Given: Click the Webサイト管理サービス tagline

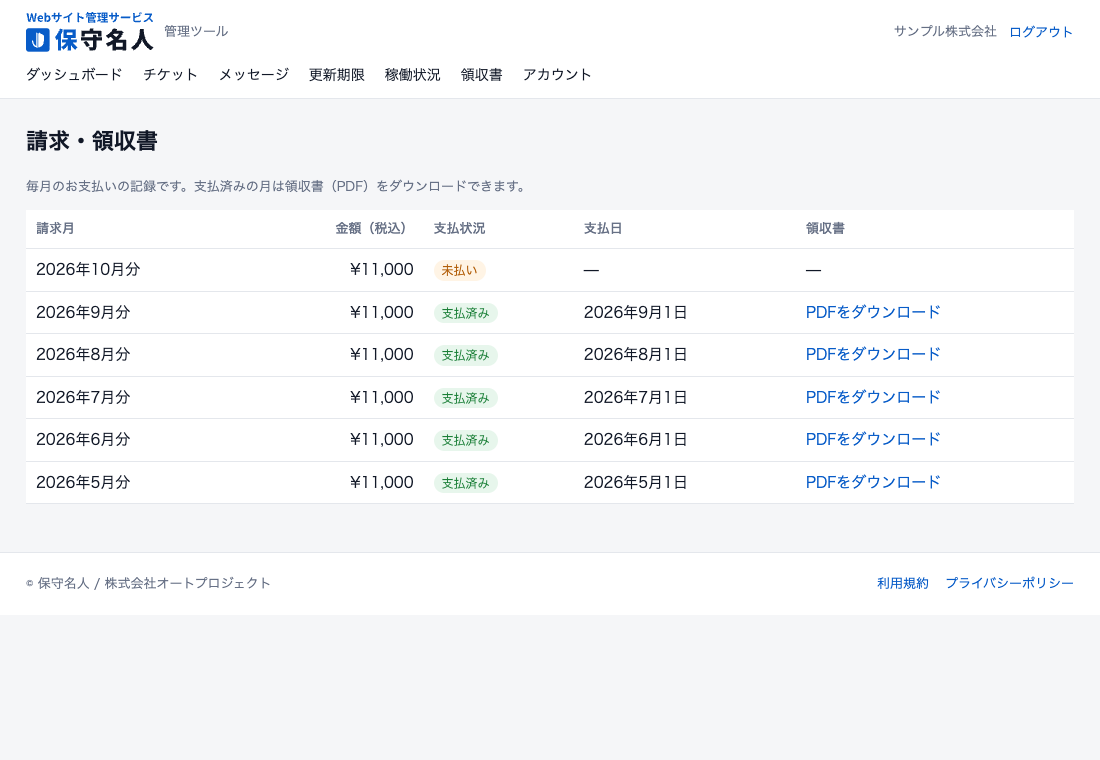Looking at the screenshot, I should point(90,18).
